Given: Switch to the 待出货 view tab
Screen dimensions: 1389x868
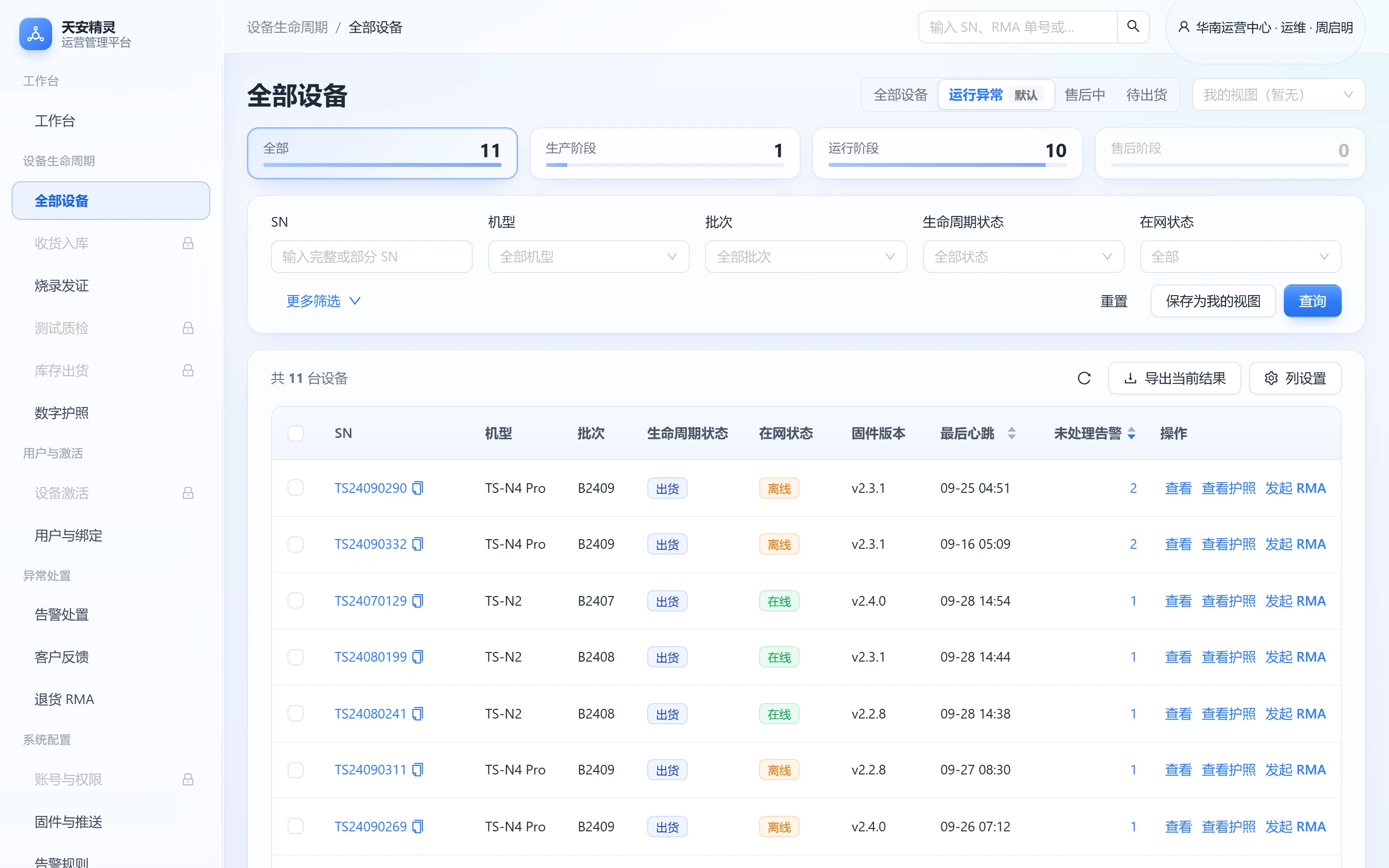Looking at the screenshot, I should tap(1146, 95).
